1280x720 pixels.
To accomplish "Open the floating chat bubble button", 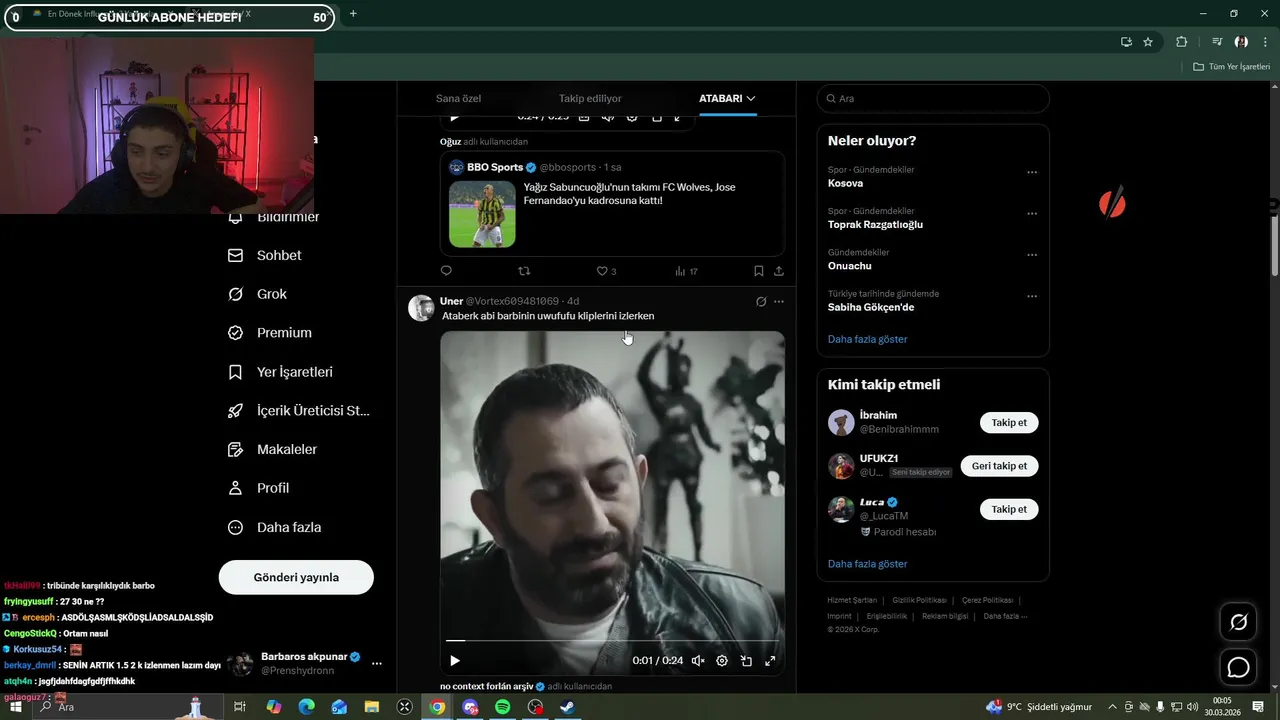I will click(x=1238, y=667).
